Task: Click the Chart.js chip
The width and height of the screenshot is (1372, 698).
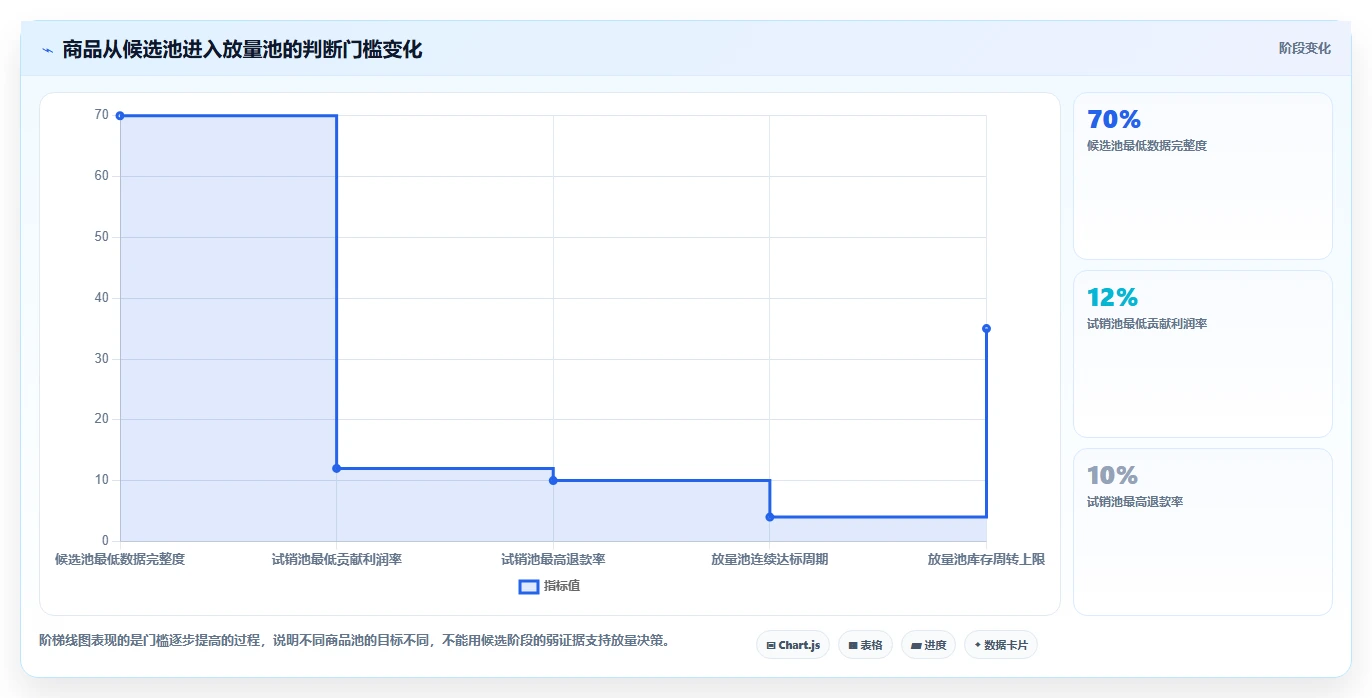Action: click(793, 645)
